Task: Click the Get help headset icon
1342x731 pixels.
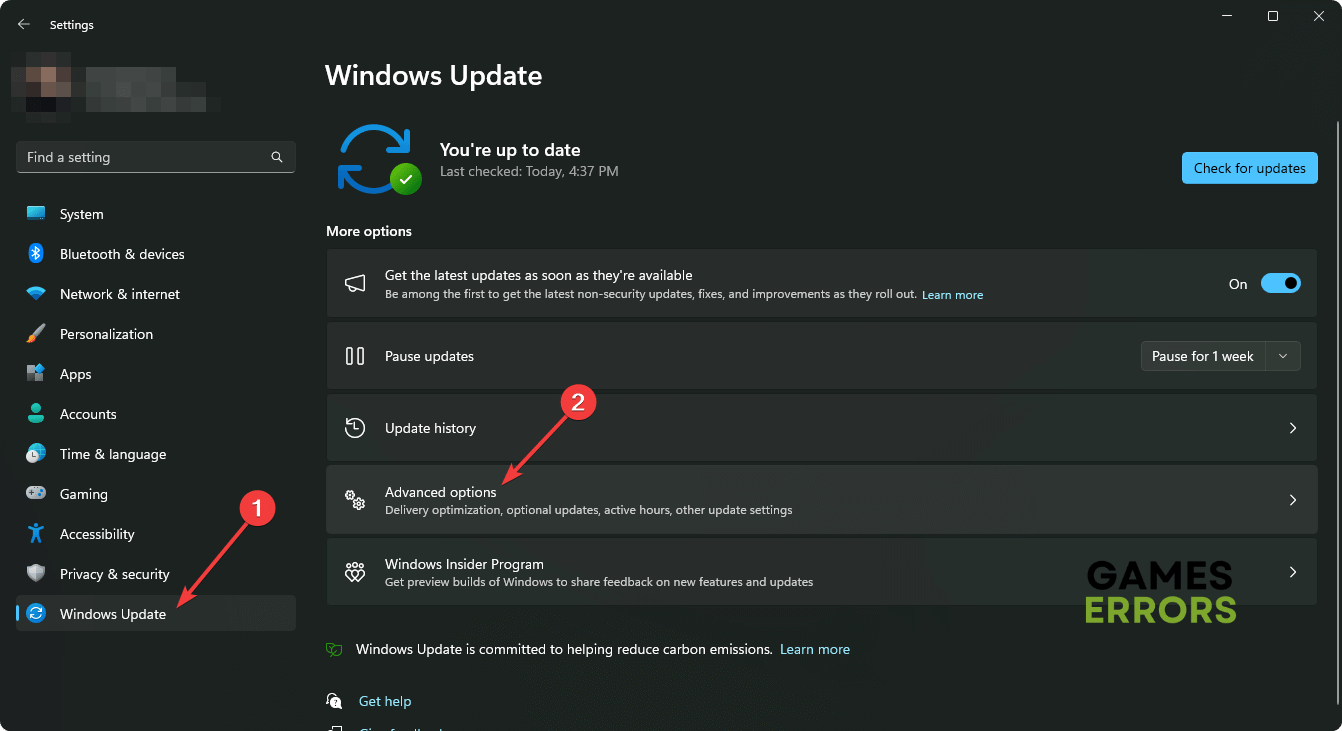Action: point(335,701)
